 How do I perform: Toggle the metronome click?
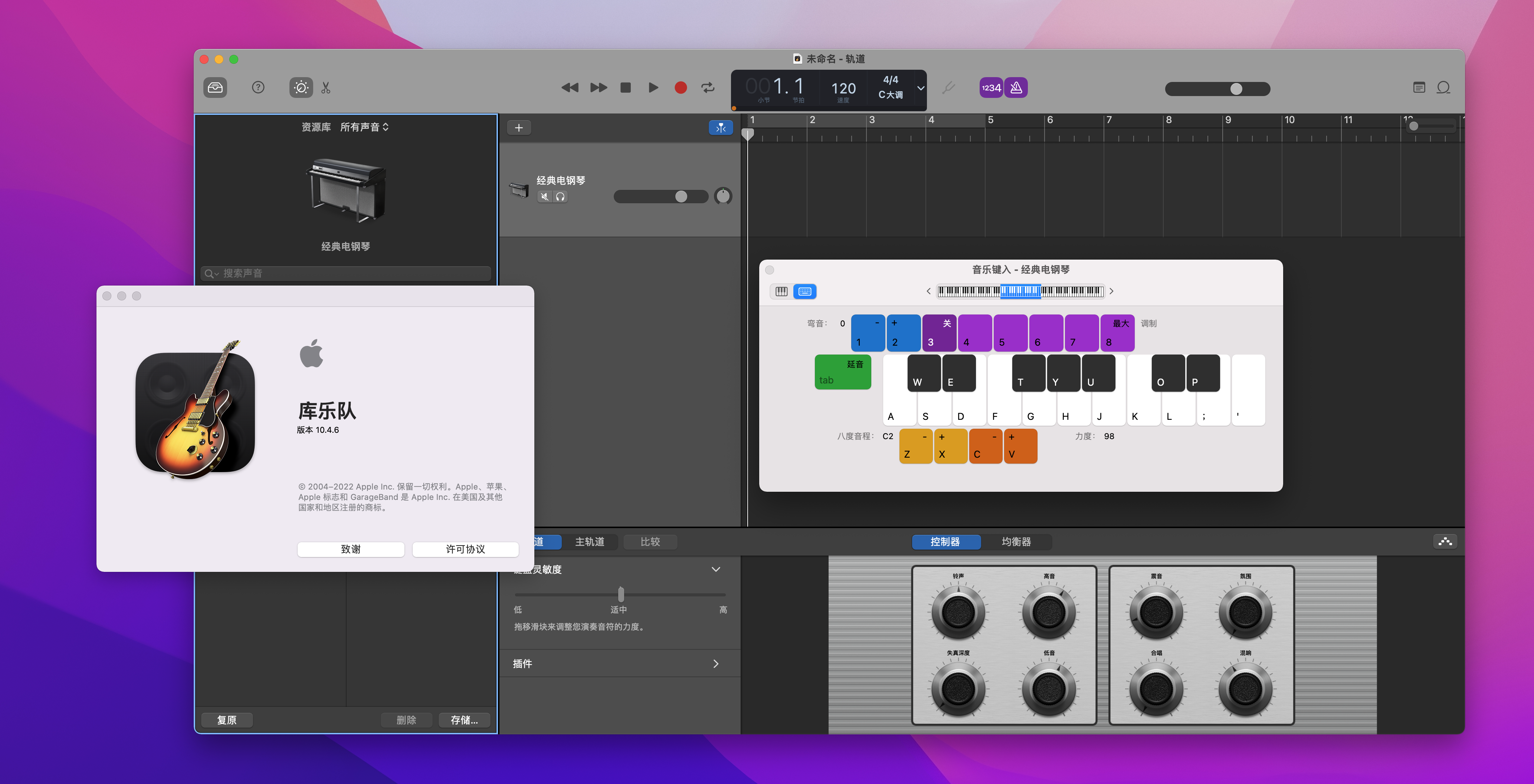pos(1016,88)
